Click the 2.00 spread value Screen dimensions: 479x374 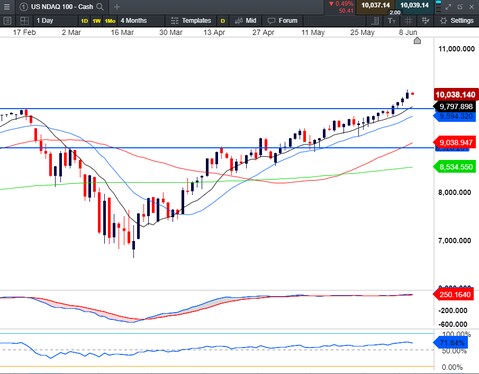(x=395, y=13)
